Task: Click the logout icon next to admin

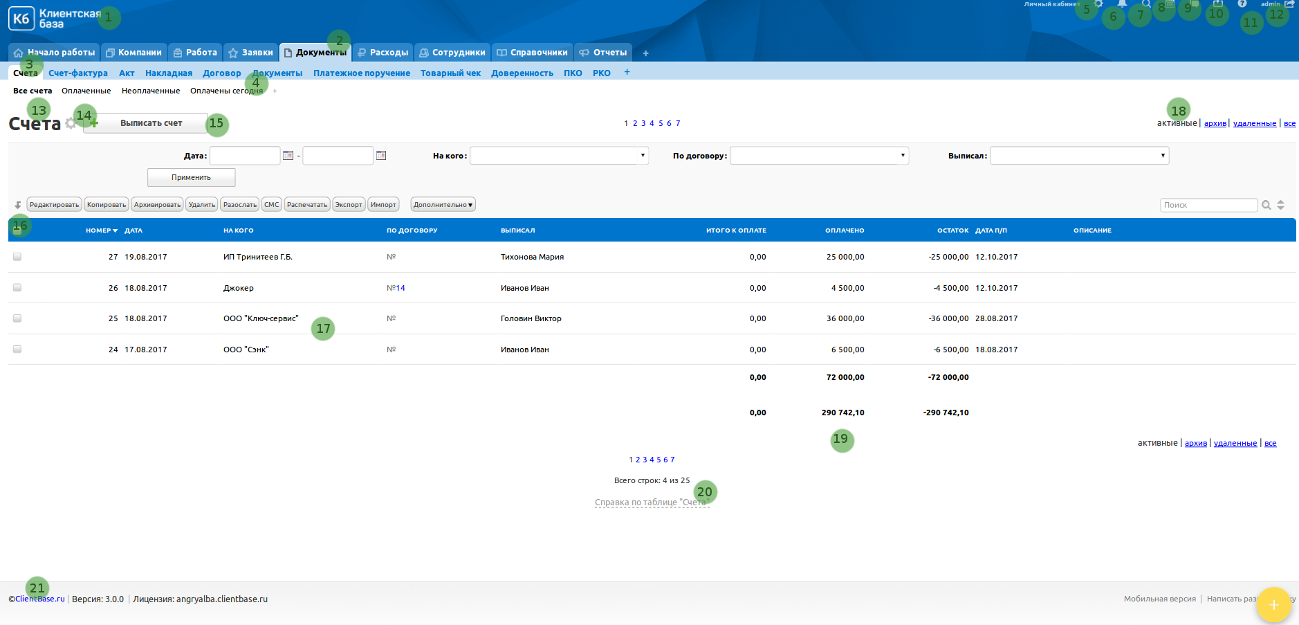Action: coord(1290,5)
